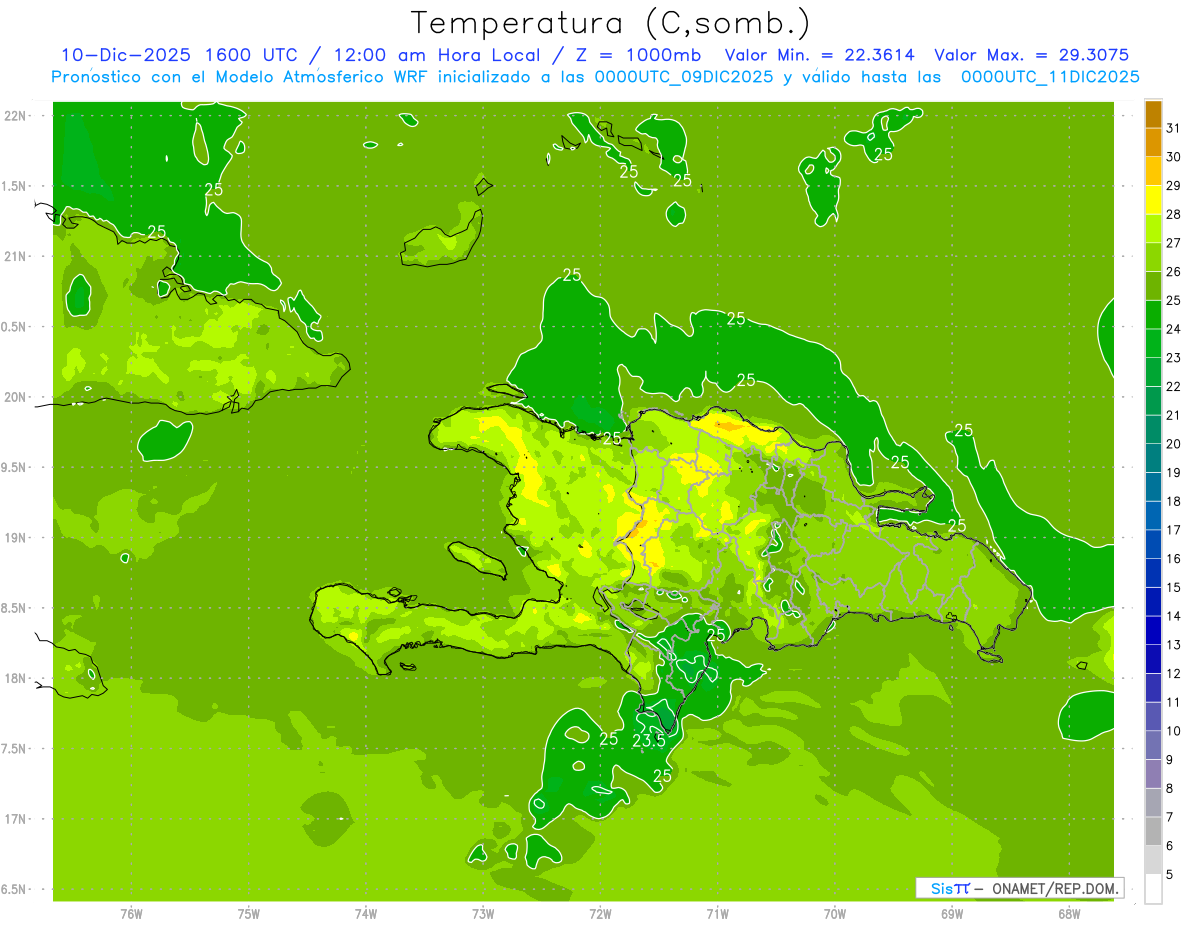Click the "8" label on the color scale
The height and width of the screenshot is (927, 1200).
tap(1170, 789)
